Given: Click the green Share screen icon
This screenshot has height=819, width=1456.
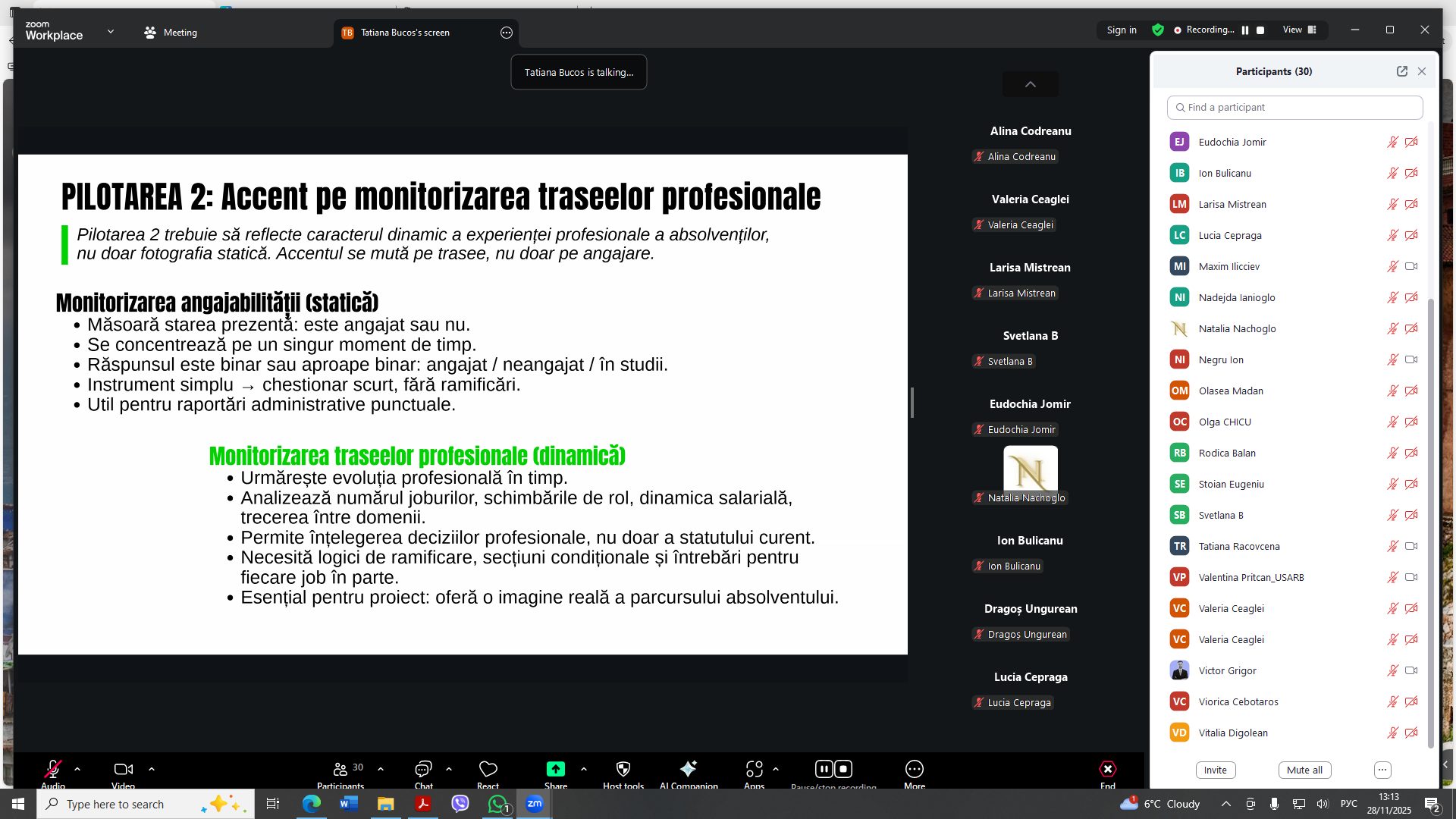Looking at the screenshot, I should [555, 769].
